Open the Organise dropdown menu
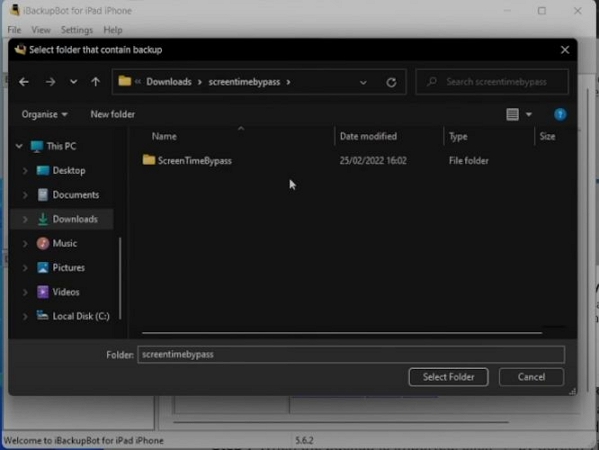599x450 pixels. [x=44, y=114]
